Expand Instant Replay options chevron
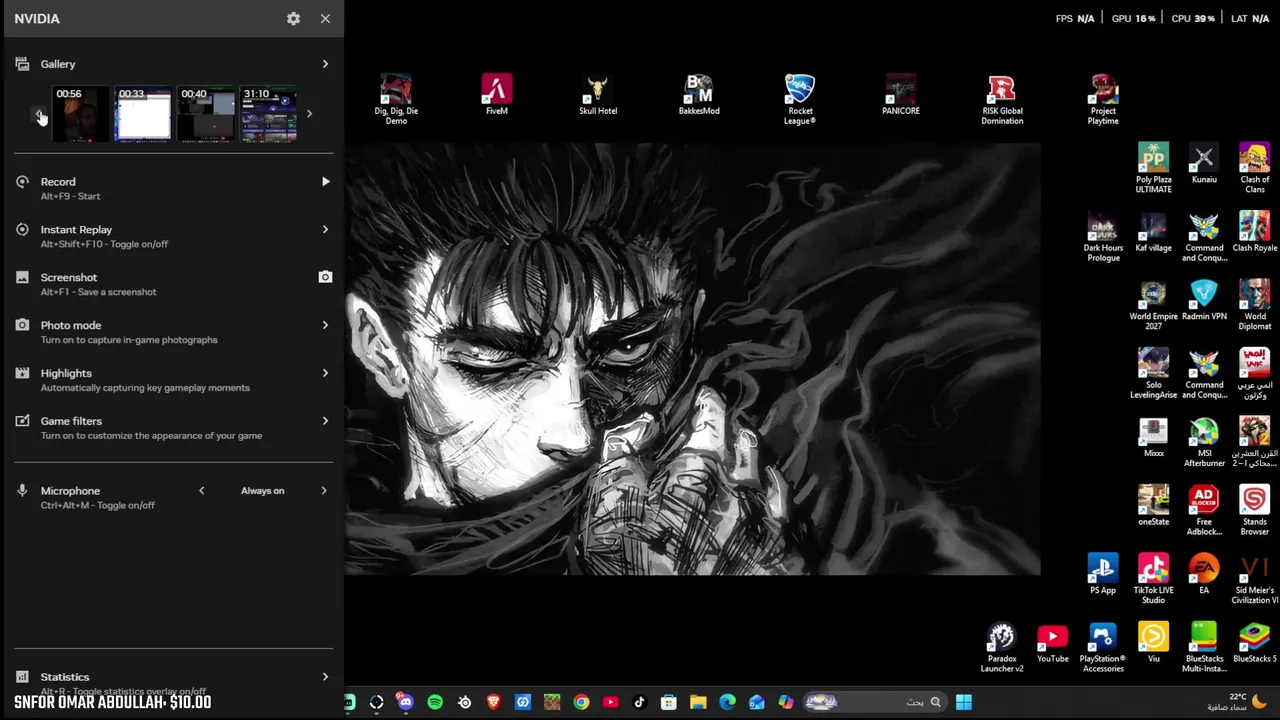Screen dimensions: 1280x720 point(325,230)
